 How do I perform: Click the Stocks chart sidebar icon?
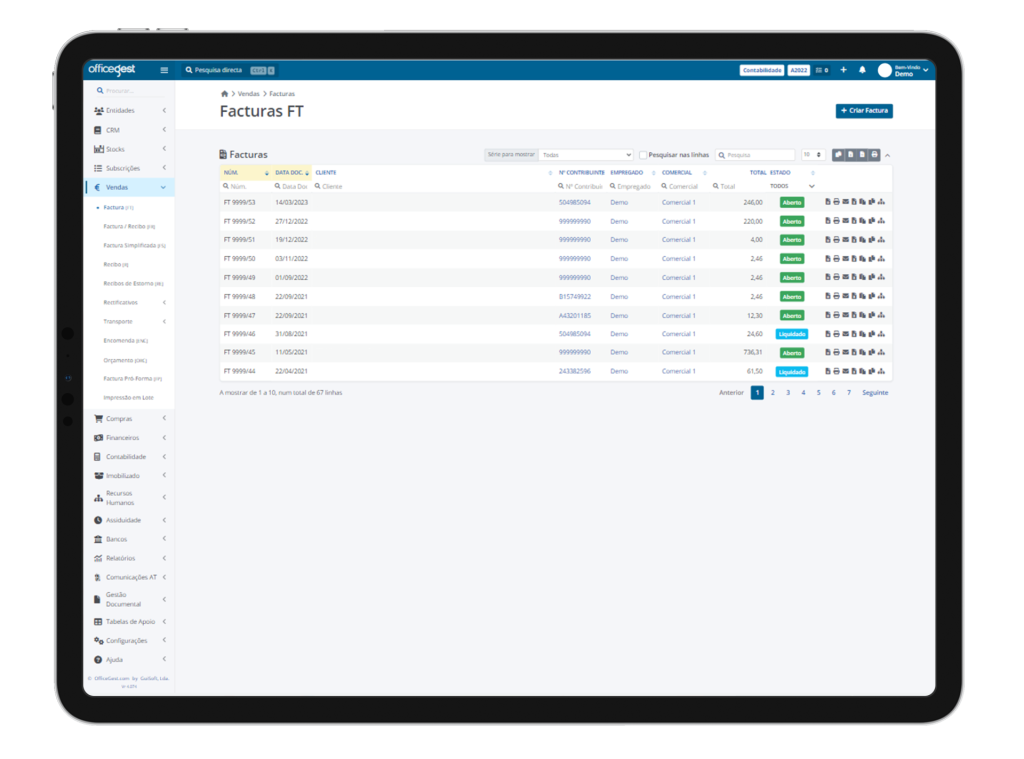(x=98, y=149)
